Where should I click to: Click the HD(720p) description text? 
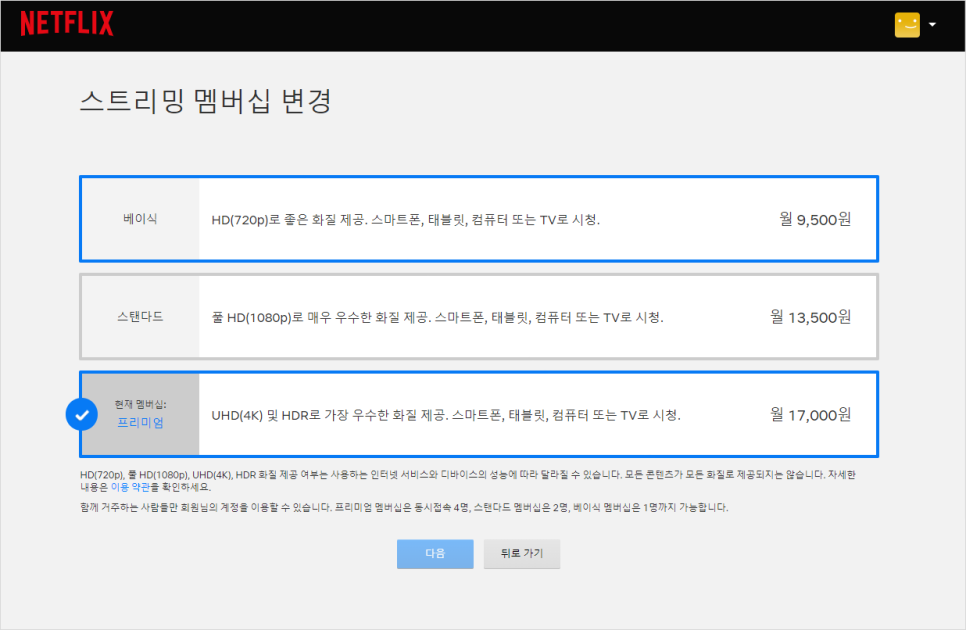pos(405,220)
